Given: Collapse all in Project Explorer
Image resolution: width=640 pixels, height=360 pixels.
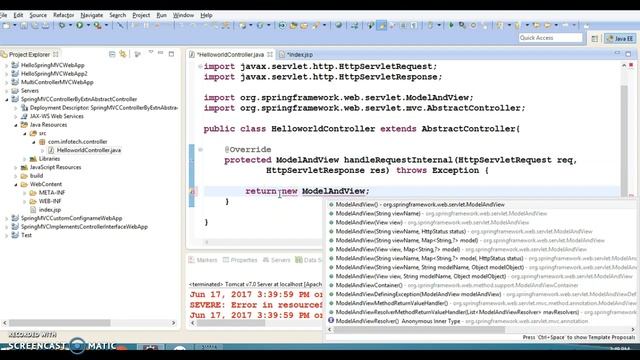Looking at the screenshot, I should [x=112, y=54].
